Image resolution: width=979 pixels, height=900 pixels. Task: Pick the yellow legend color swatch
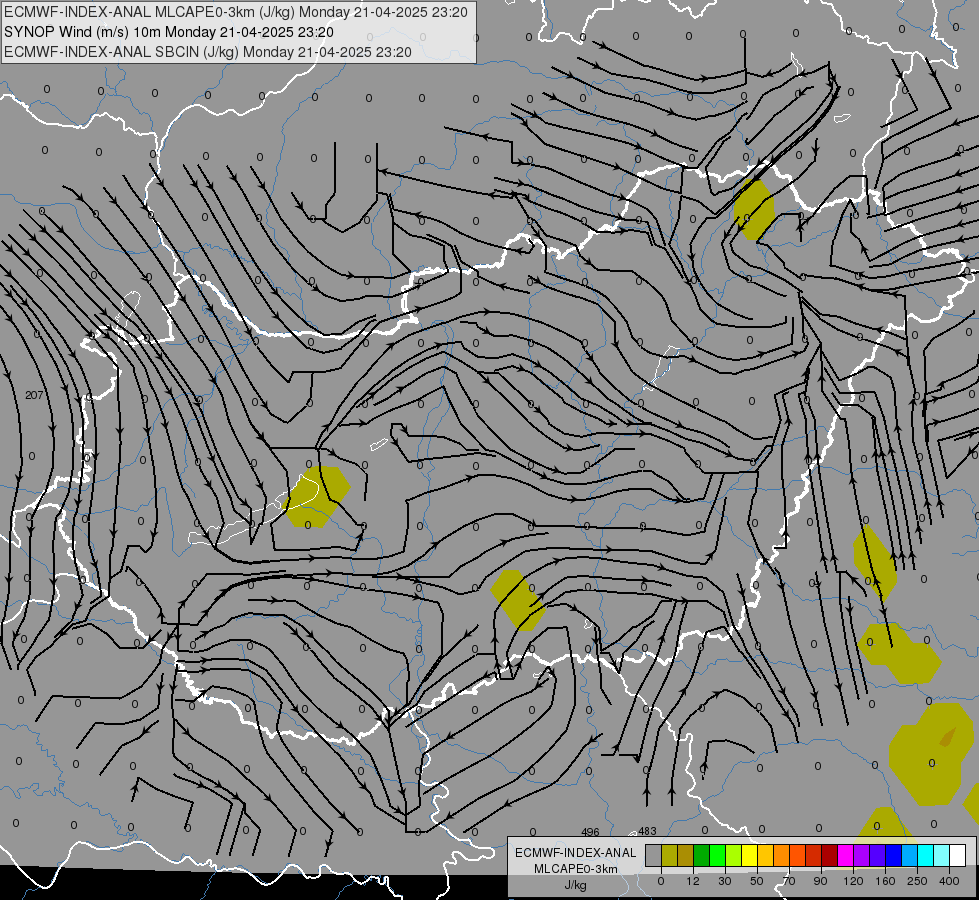pyautogui.click(x=750, y=856)
